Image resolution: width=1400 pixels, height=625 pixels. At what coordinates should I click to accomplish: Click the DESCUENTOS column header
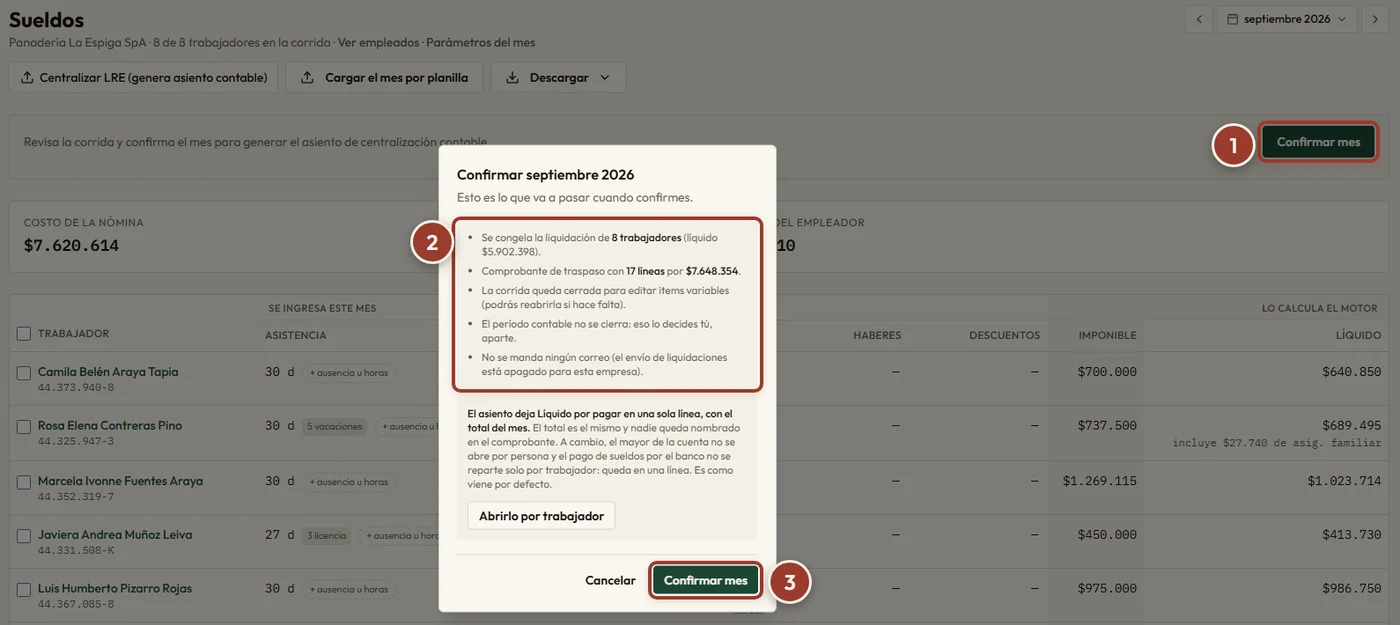(1004, 336)
